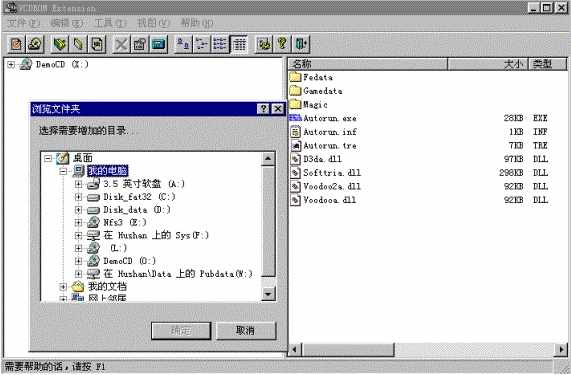This screenshot has width=571, height=375.
Task: Click the delete X toolbar icon
Action: click(x=121, y=44)
